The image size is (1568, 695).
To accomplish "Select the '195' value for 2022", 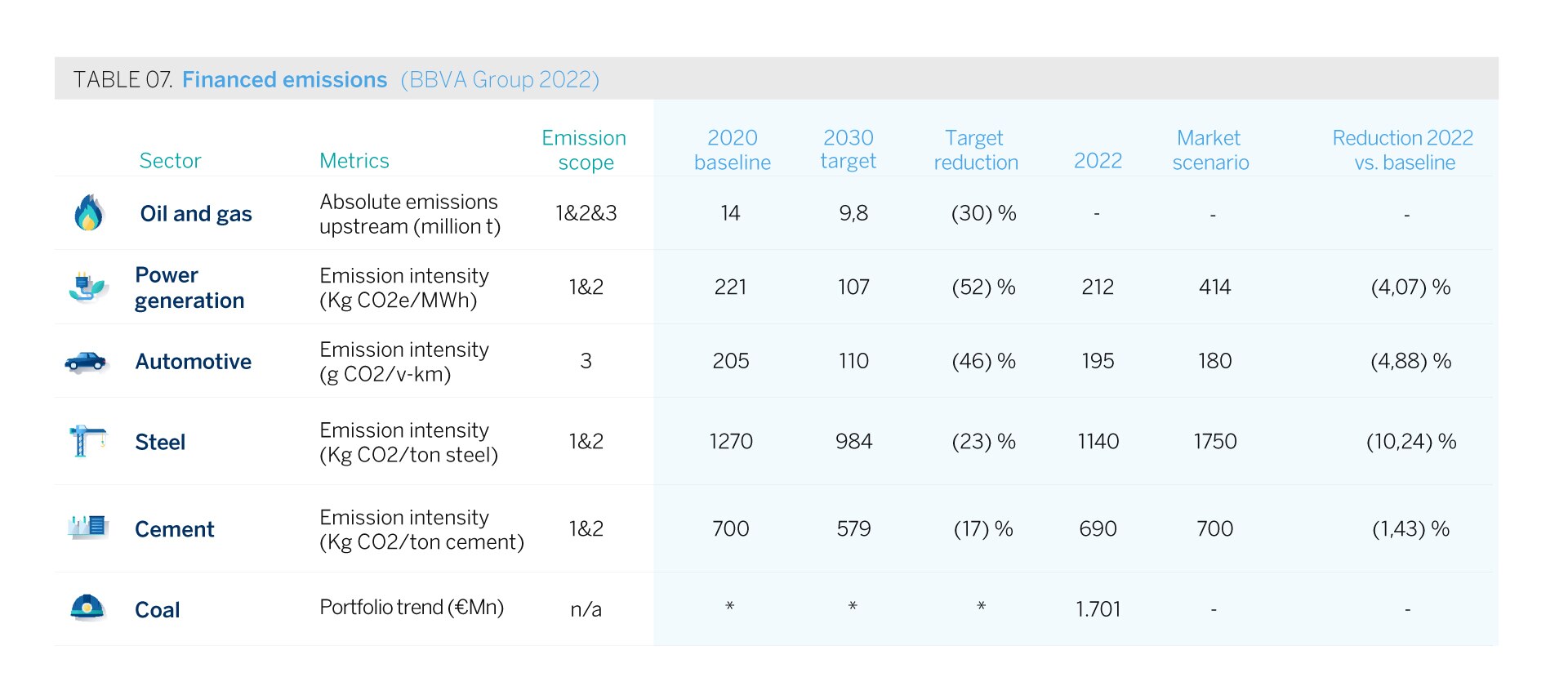I will [1098, 361].
